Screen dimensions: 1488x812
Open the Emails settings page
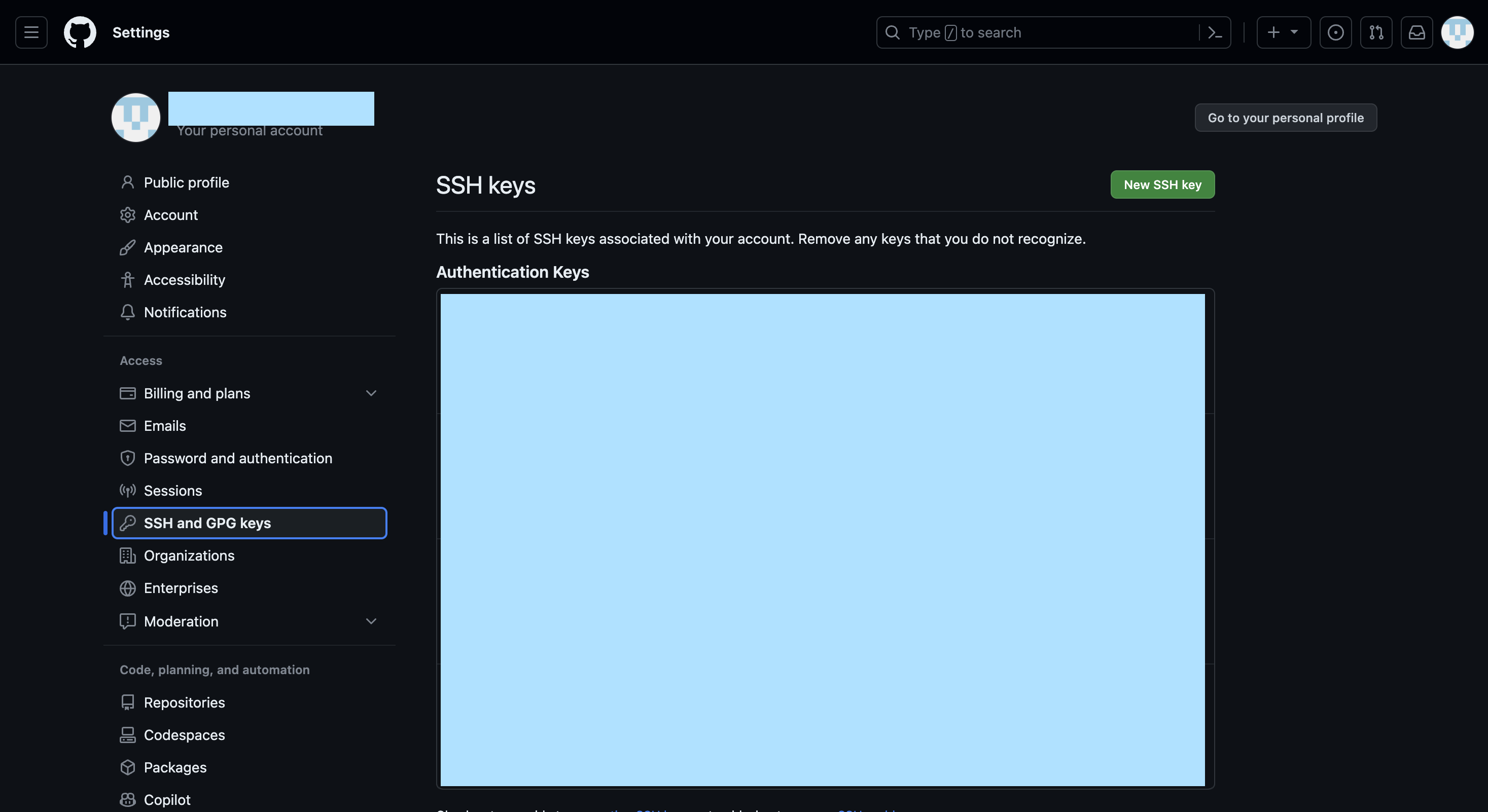click(x=165, y=426)
